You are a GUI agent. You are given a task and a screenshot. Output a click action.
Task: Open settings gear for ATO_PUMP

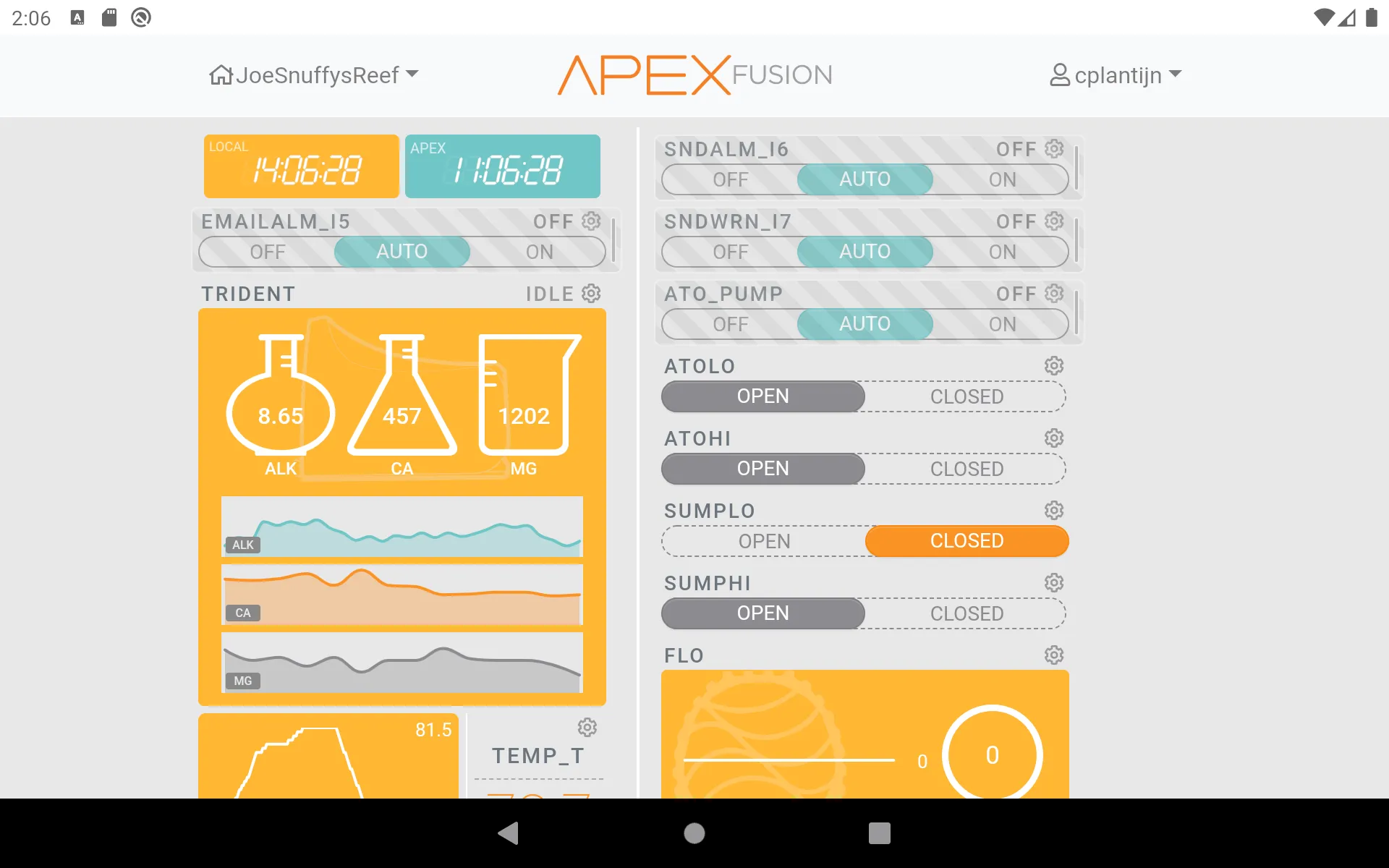click(1053, 293)
